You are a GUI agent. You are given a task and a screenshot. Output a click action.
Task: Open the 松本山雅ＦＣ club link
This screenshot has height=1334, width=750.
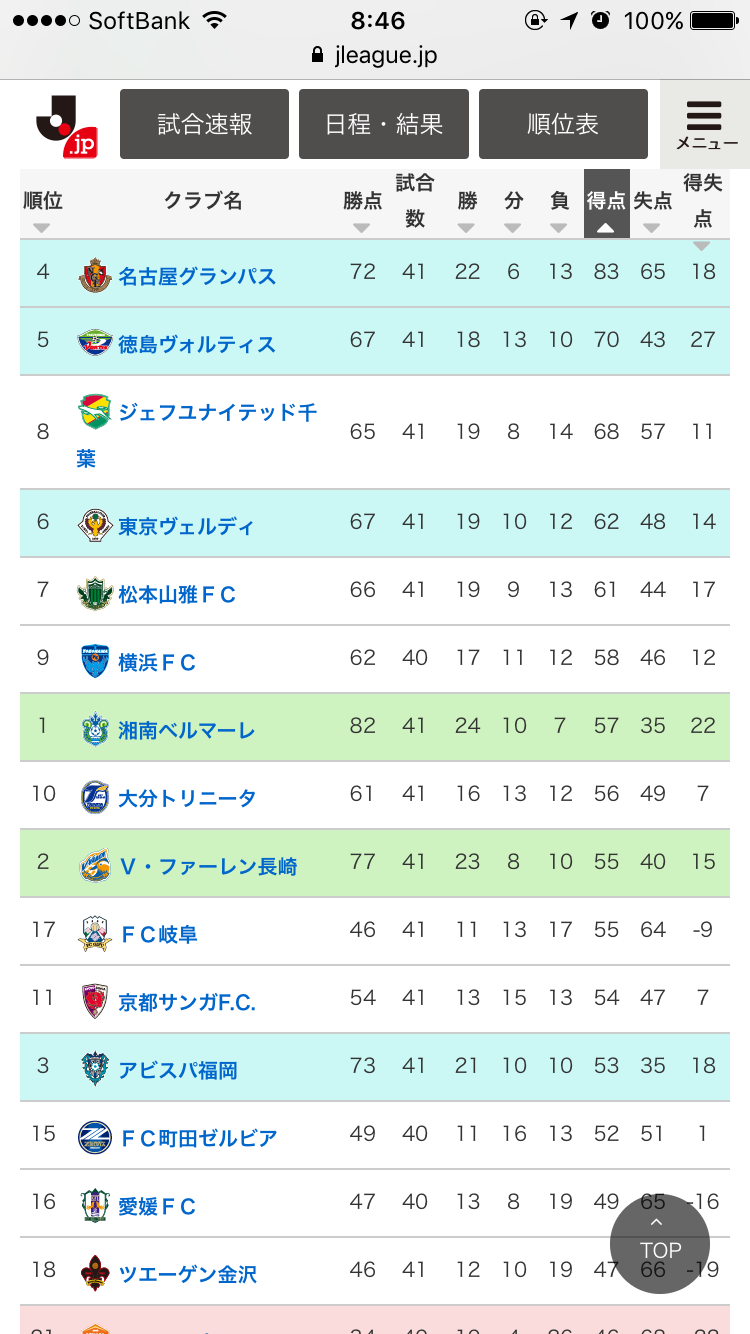[177, 595]
